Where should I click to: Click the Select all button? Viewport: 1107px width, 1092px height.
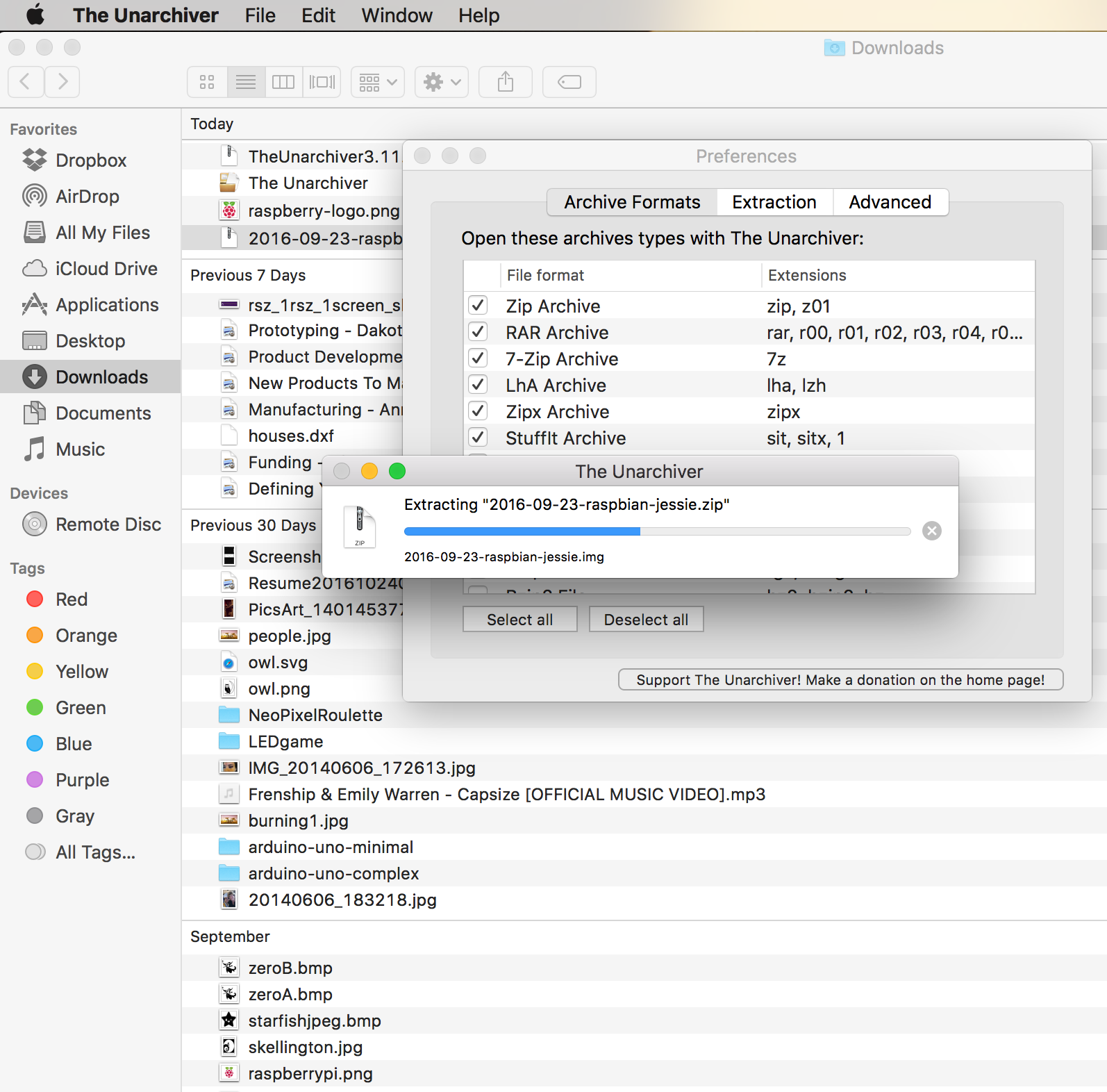click(520, 620)
